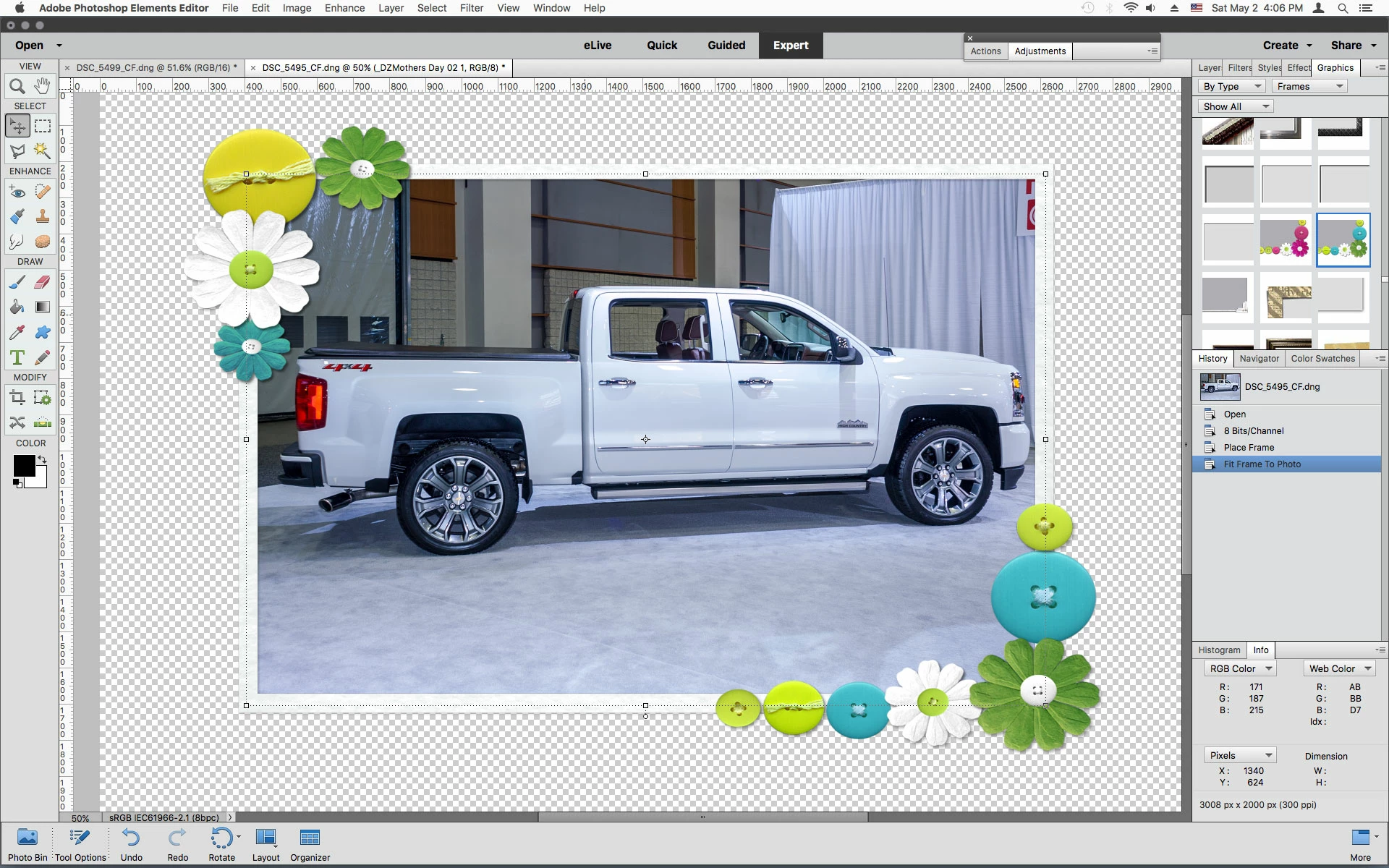Open the Enhance menu
This screenshot has width=1389, height=868.
pos(344,8)
